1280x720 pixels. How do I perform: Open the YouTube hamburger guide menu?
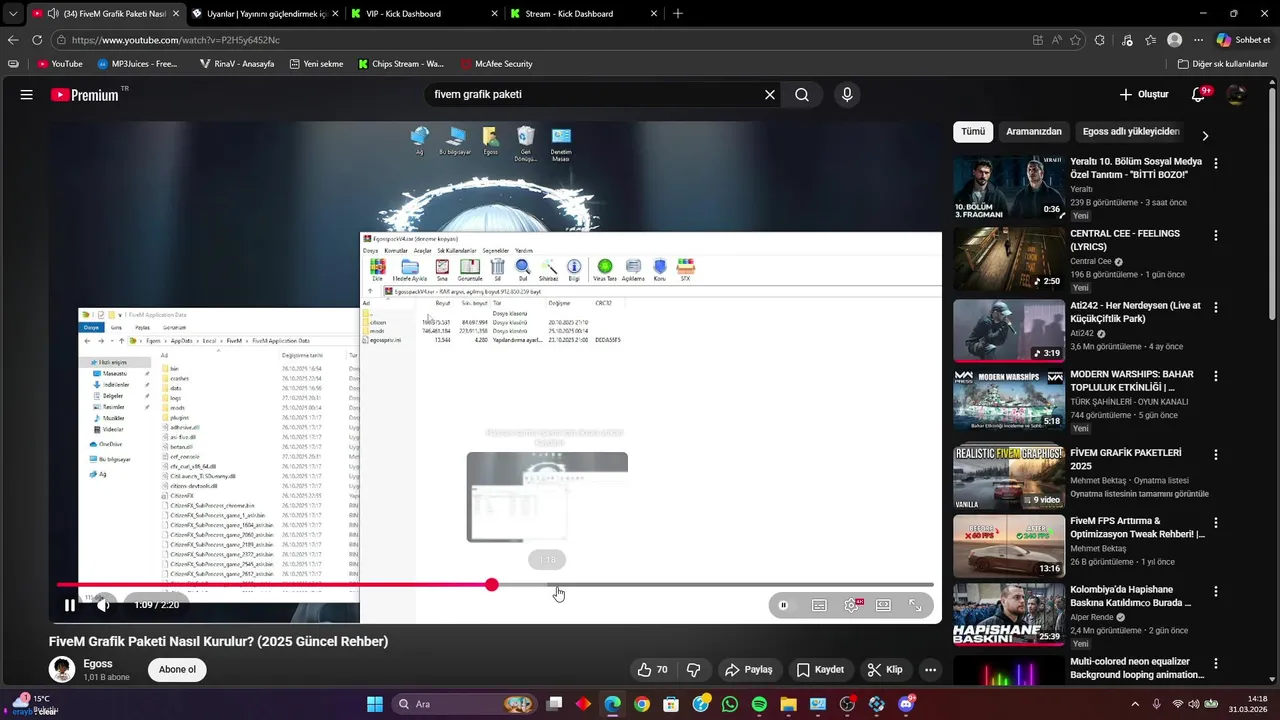click(27, 95)
